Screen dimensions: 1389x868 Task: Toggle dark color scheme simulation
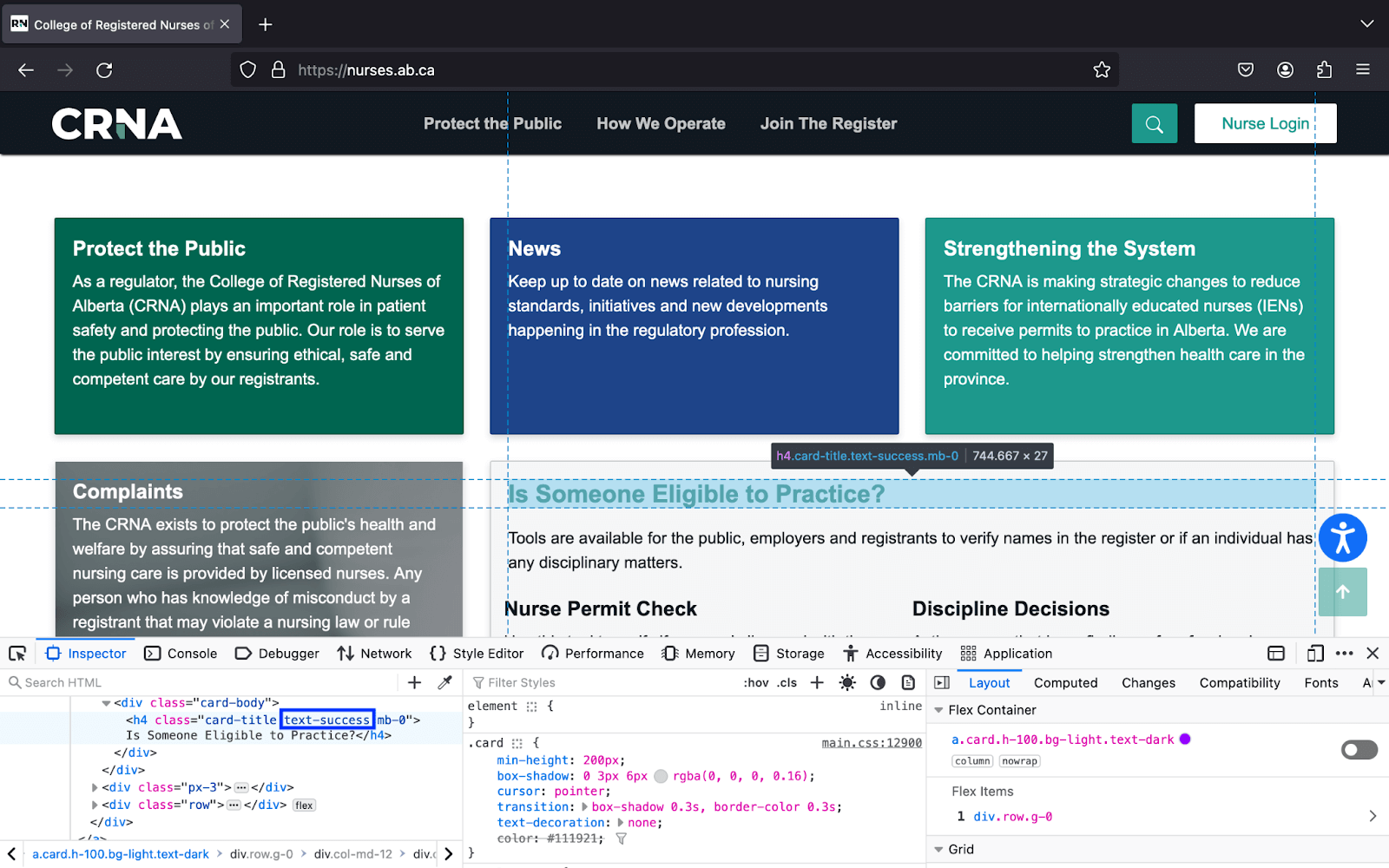point(878,683)
